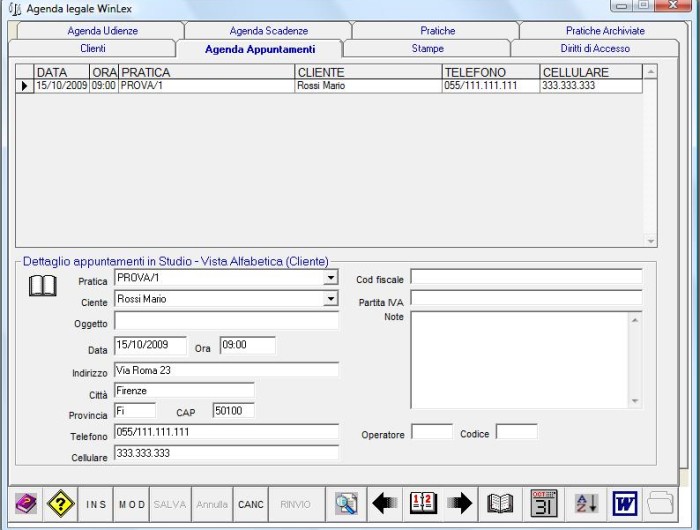Sort alphabetically with the A-Z icon
700x530 pixels.
(587, 504)
